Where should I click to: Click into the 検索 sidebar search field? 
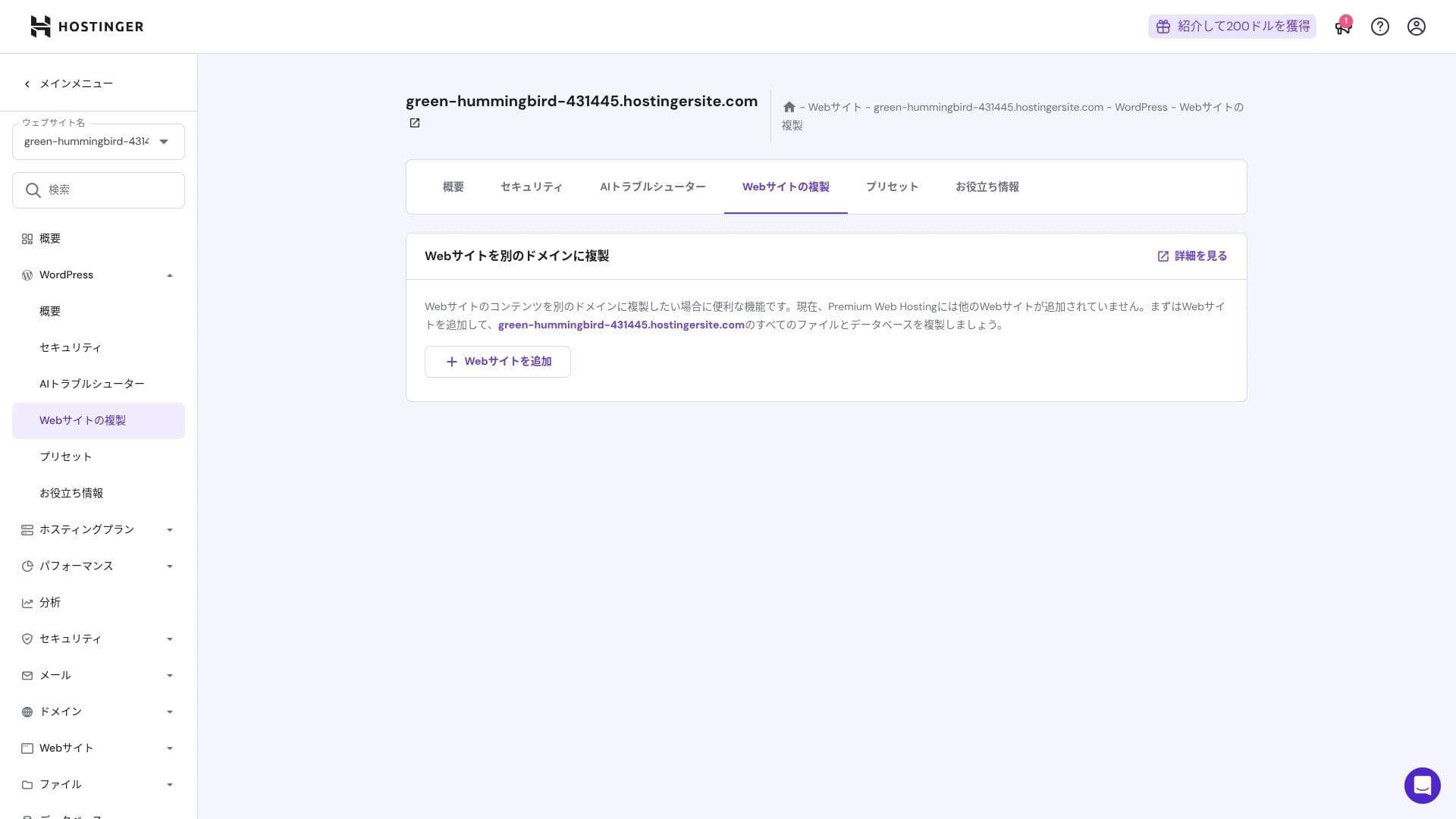tap(99, 190)
